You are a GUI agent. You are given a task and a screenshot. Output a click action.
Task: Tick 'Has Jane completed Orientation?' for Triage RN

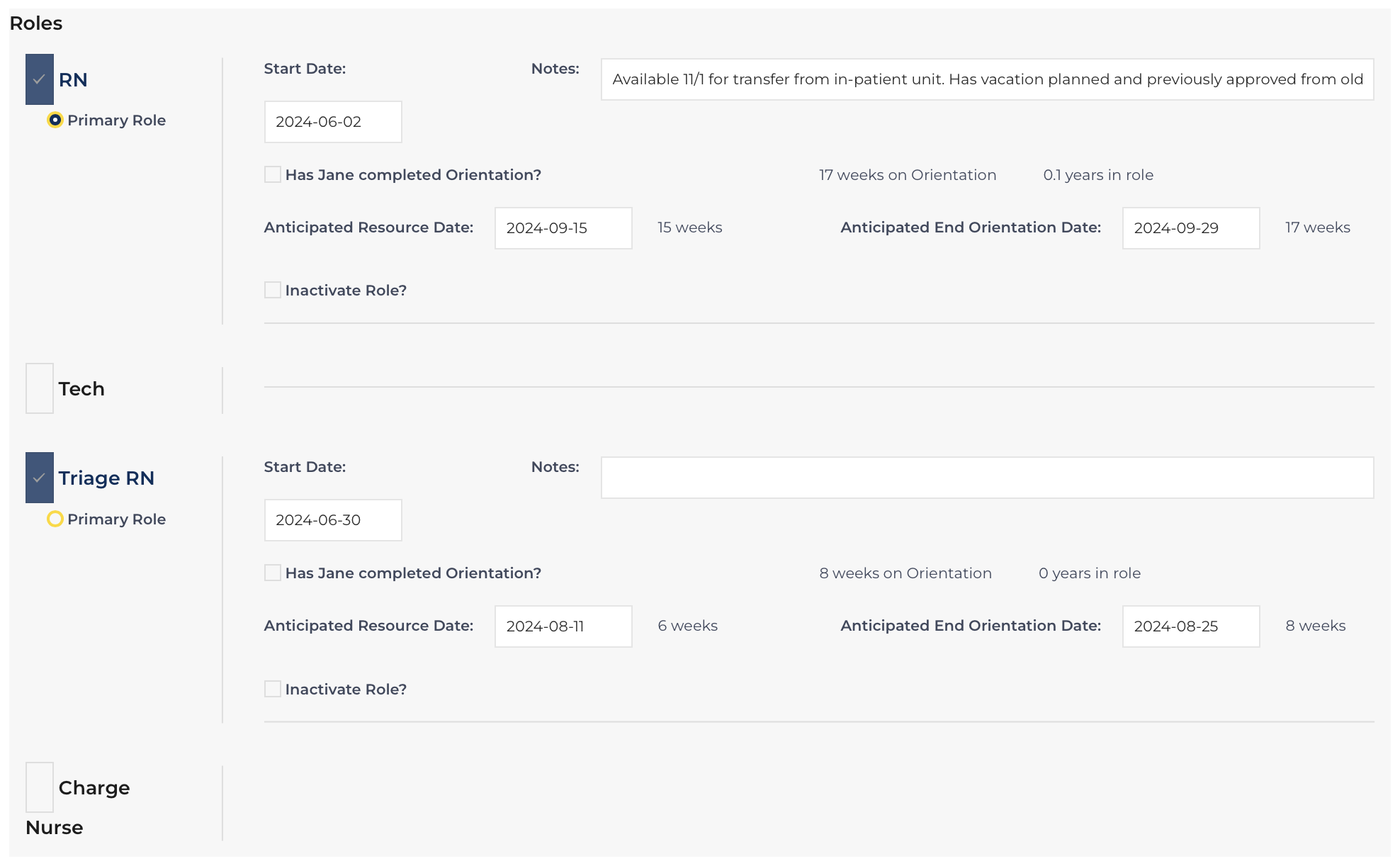pyautogui.click(x=273, y=573)
